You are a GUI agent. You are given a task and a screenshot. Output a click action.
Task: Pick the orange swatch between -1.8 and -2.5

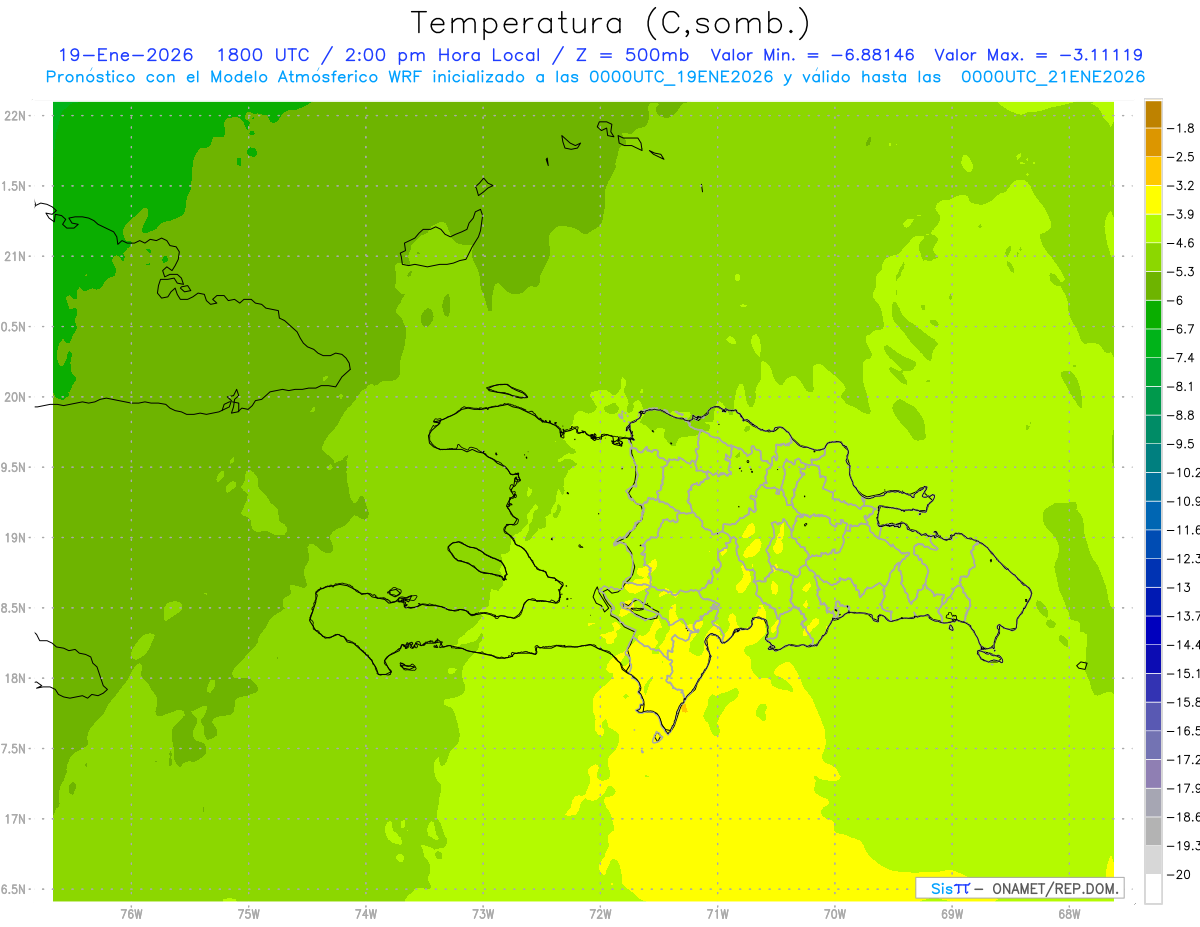pos(1153,143)
